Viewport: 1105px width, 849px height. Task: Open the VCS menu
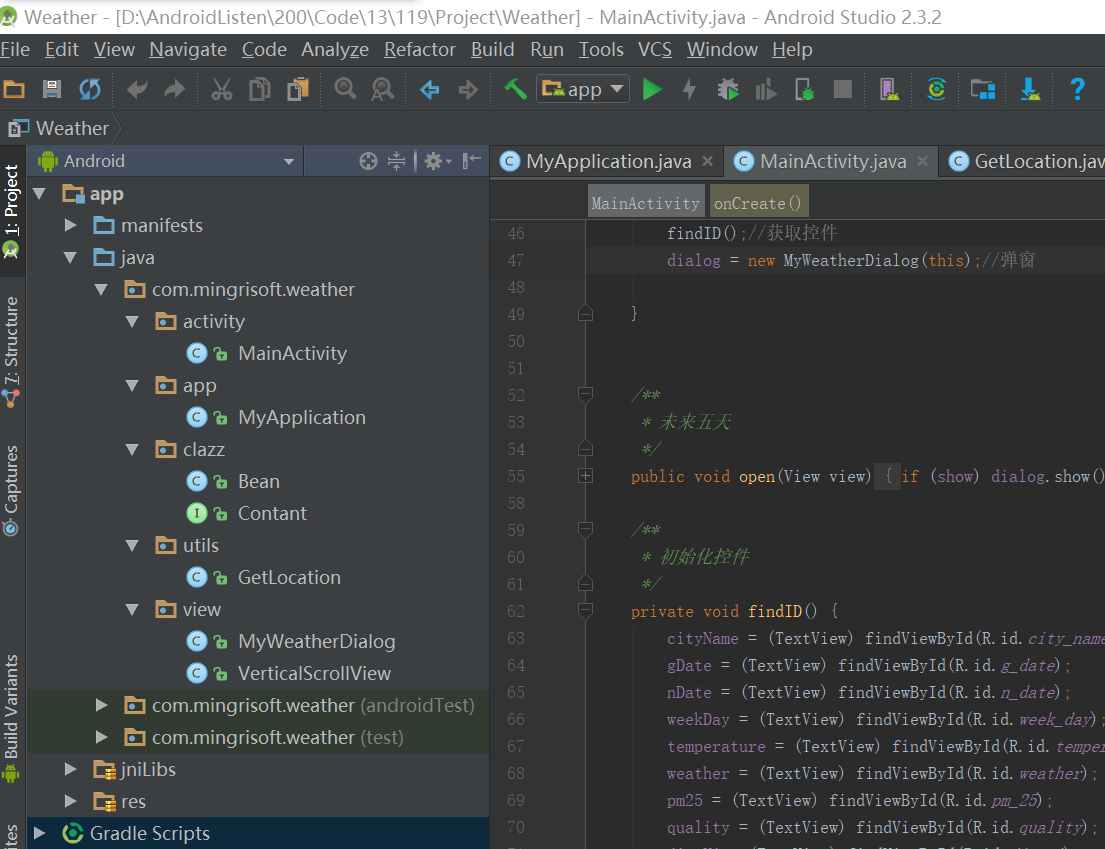(655, 49)
